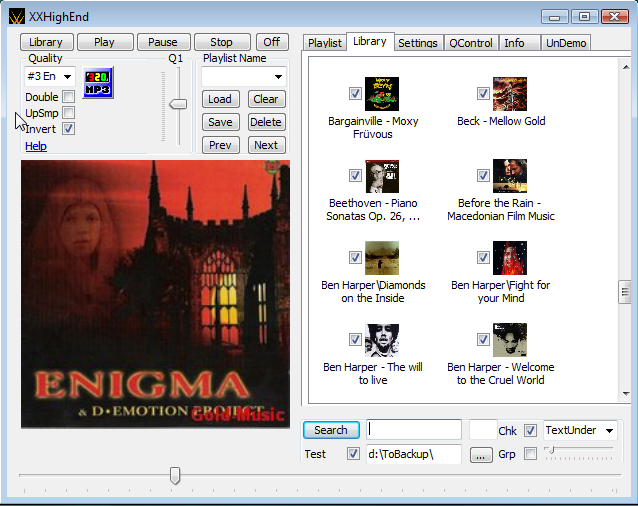Image resolution: width=638 pixels, height=506 pixels.
Task: Stop playback with Stop button
Action: [x=222, y=42]
